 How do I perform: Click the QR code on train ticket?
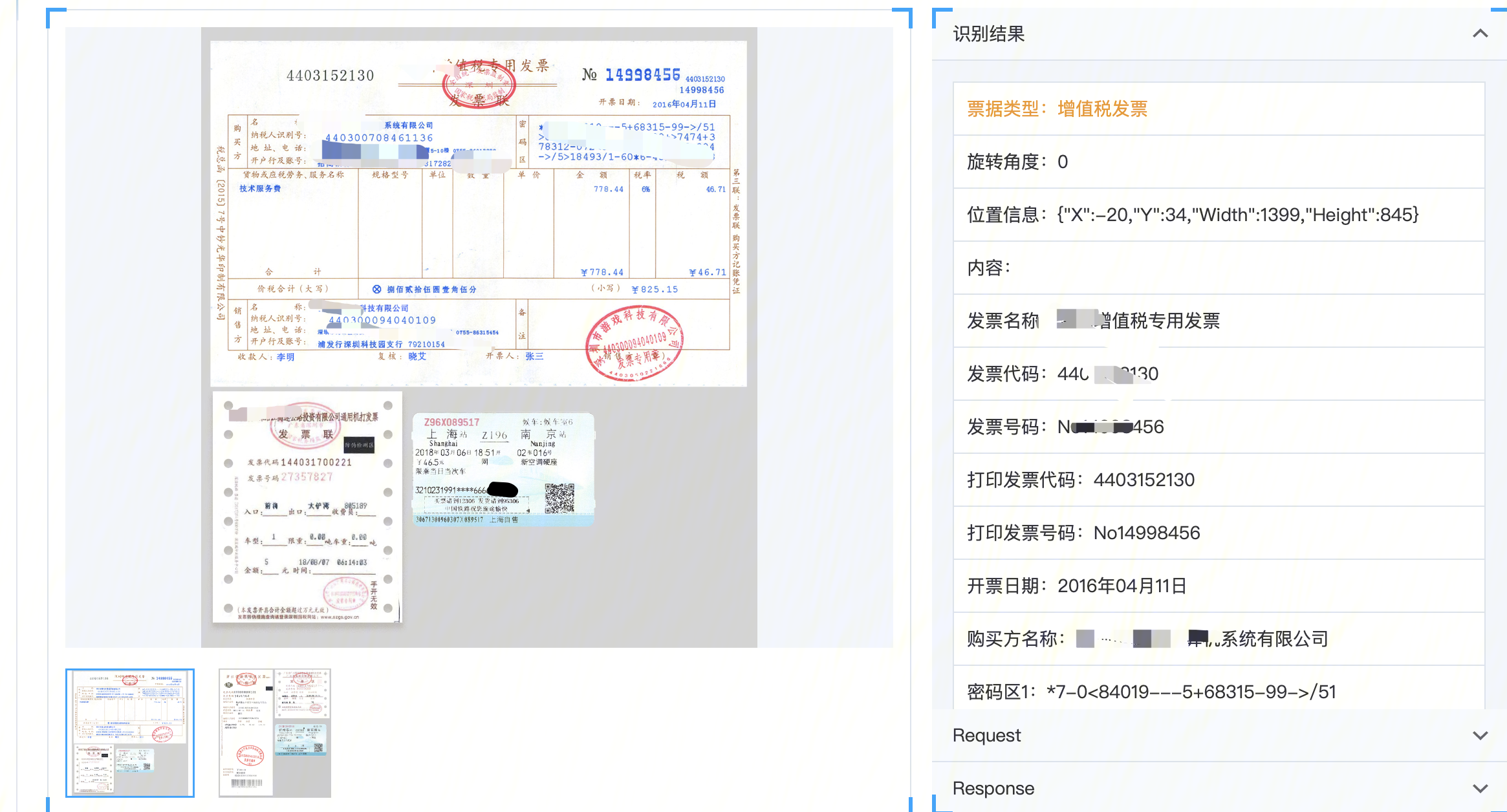pyautogui.click(x=559, y=498)
